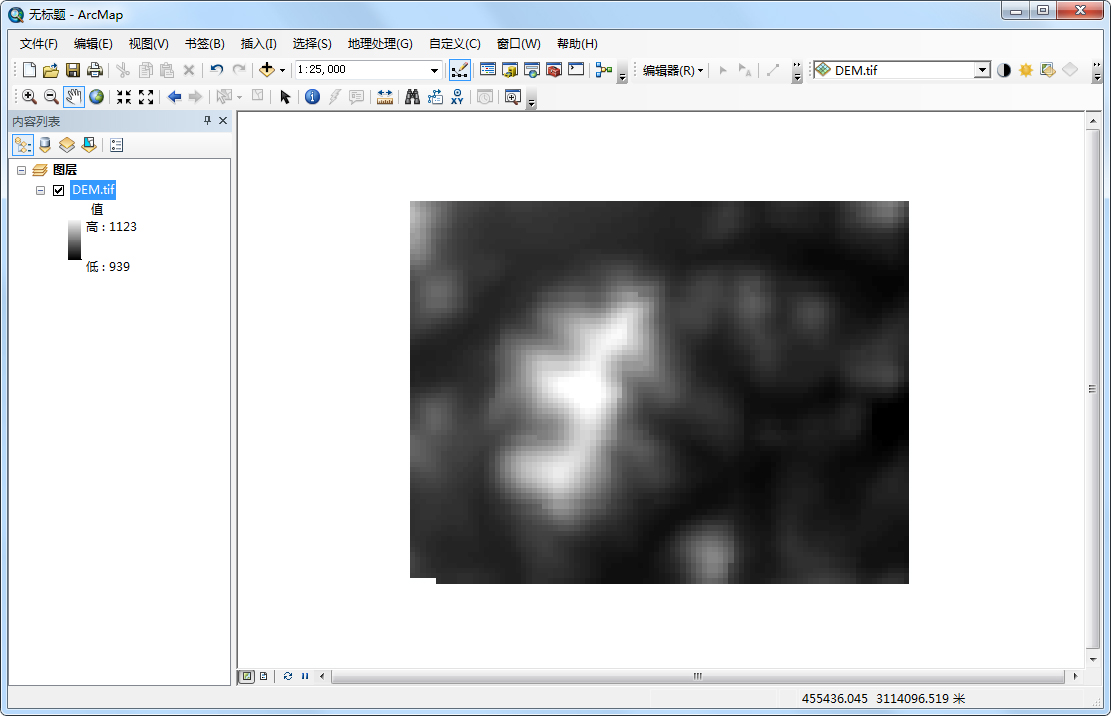
Task: Click the Find binoculars icon
Action: tap(412, 96)
